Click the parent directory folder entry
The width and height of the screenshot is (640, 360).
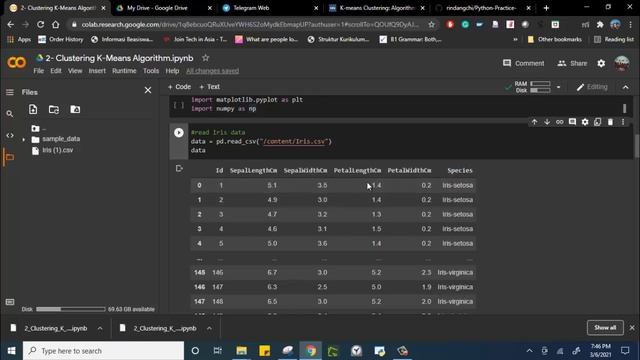click(x=39, y=129)
